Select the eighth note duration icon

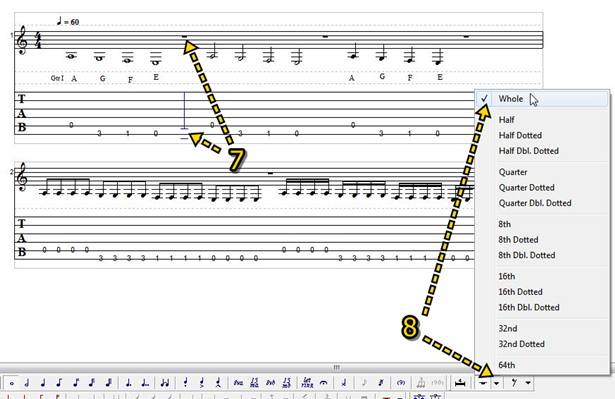pyautogui.click(x=59, y=383)
